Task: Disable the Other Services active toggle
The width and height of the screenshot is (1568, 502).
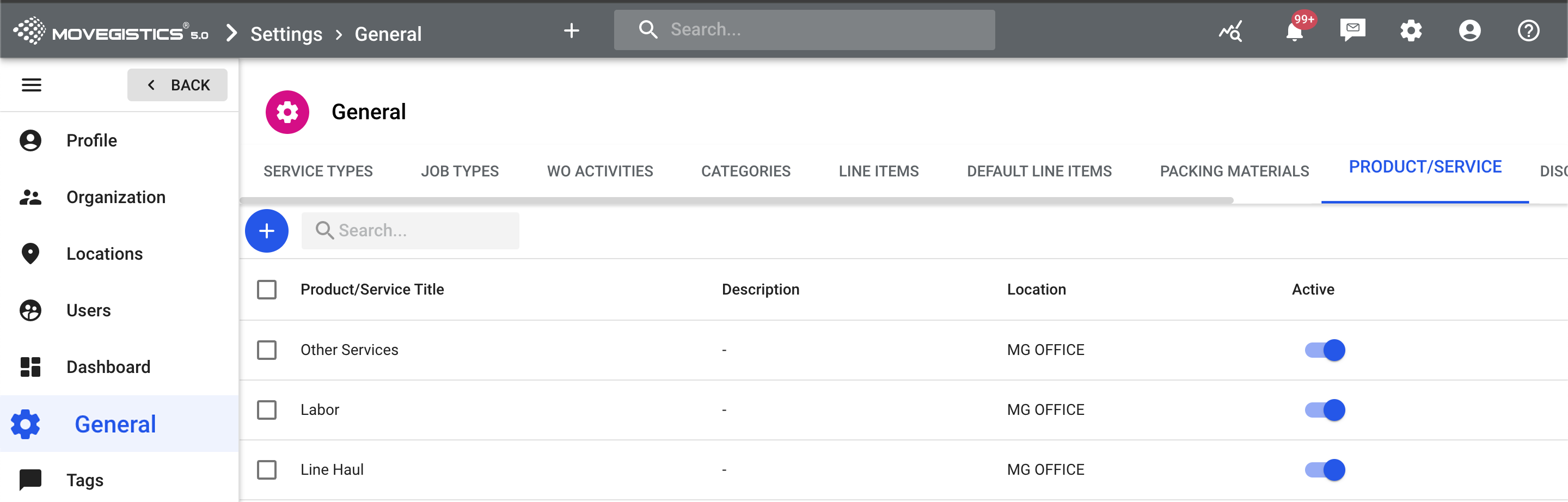Action: [x=1325, y=350]
